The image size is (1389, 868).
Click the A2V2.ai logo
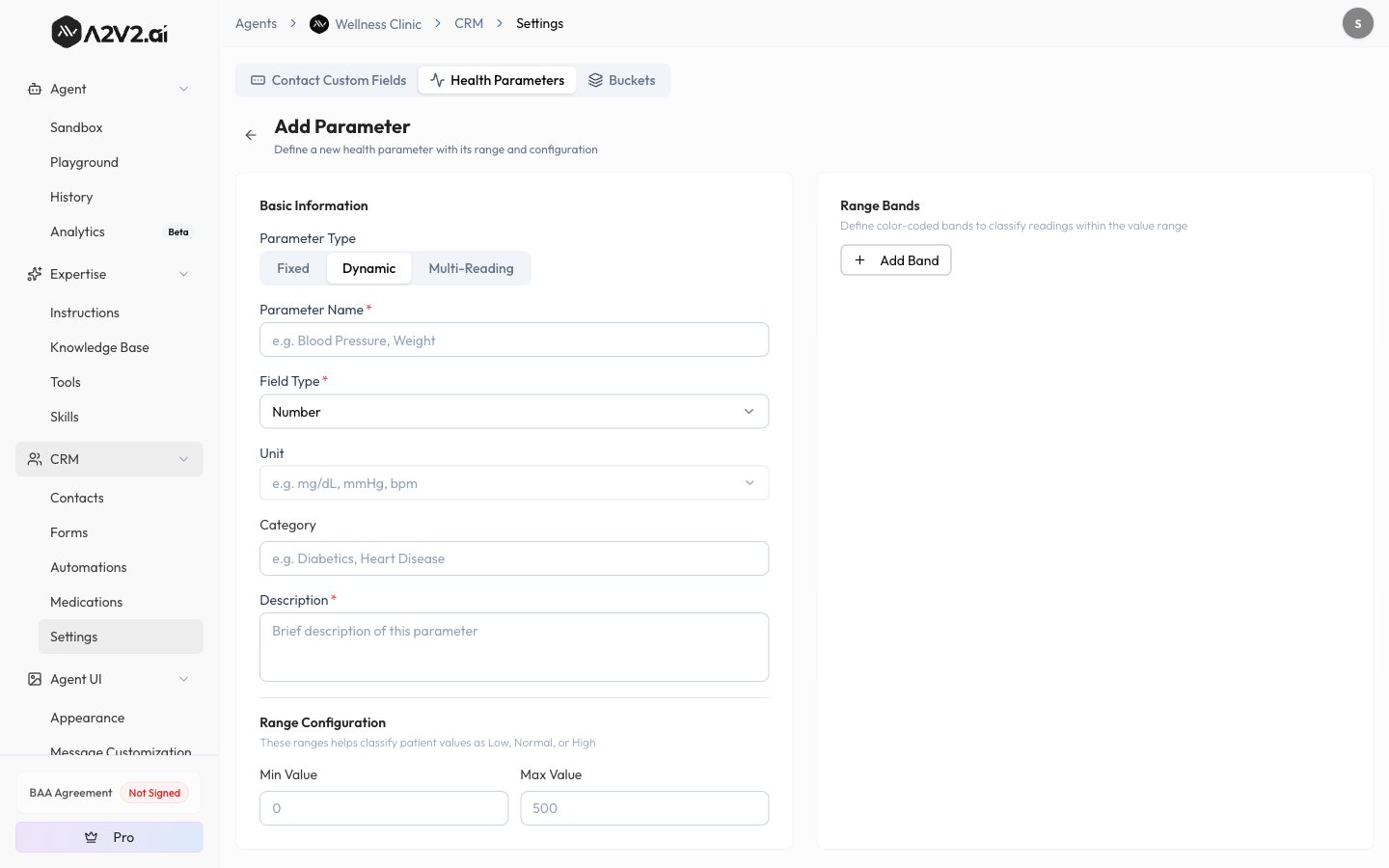[x=109, y=33]
